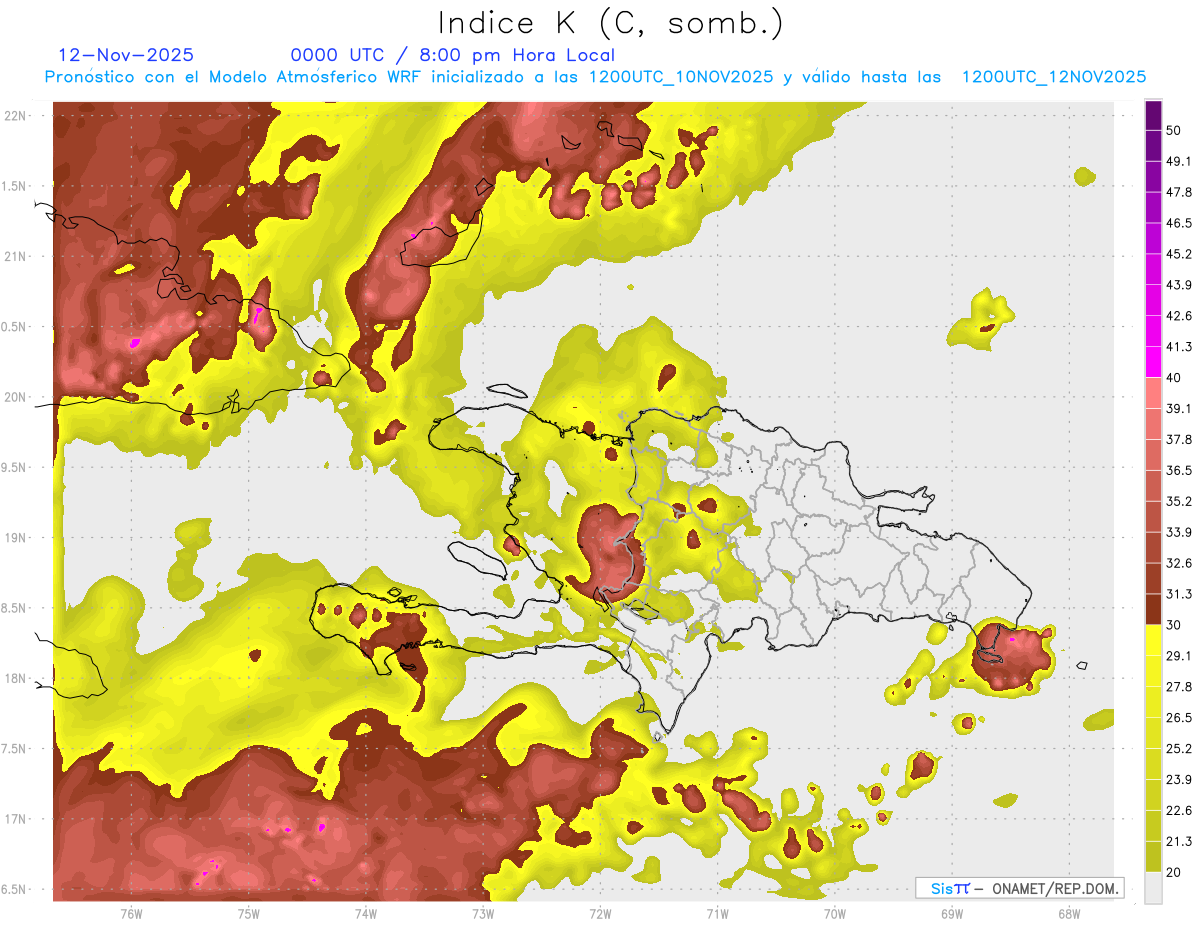
Task: Click the "29.1" color bar label
Action: click(1179, 656)
